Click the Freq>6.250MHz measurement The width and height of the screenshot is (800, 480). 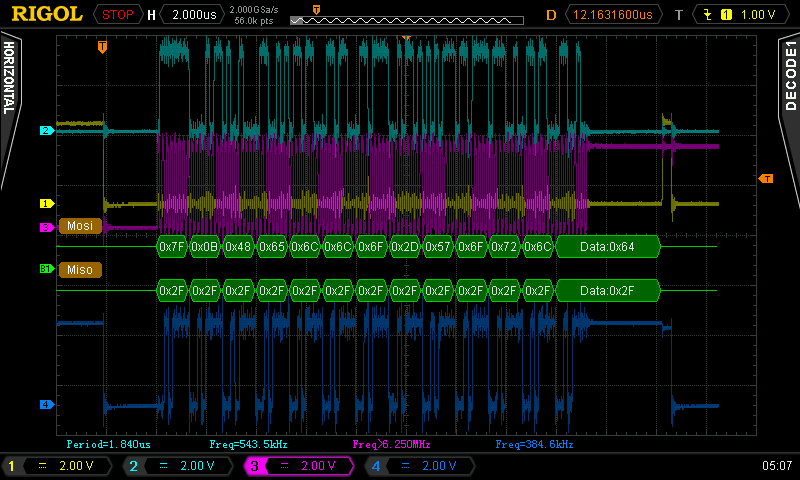pos(392,444)
